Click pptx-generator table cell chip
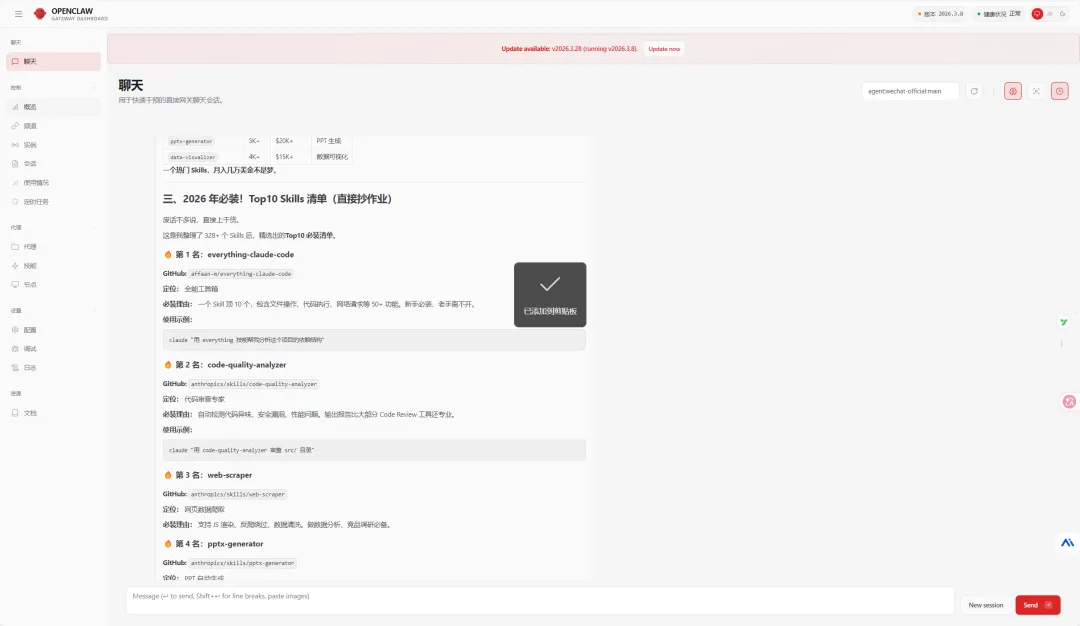Viewport: 1080px width, 626px height. coord(191,141)
